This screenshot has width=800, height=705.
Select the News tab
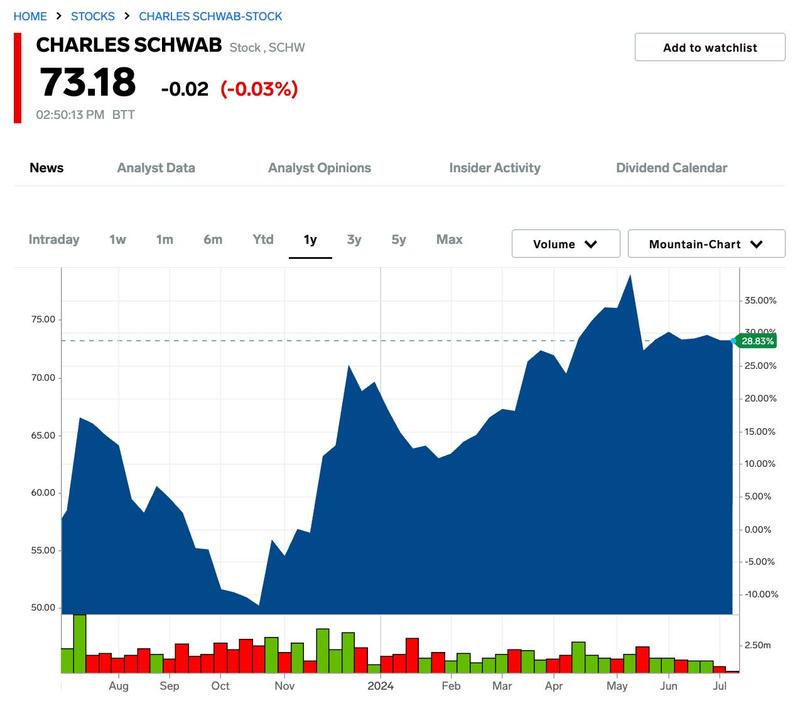46,168
